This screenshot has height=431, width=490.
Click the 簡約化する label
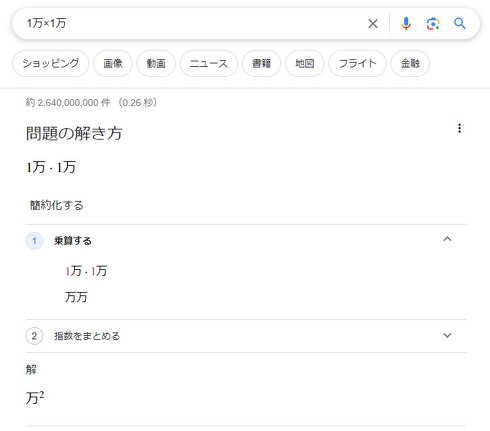[57, 205]
